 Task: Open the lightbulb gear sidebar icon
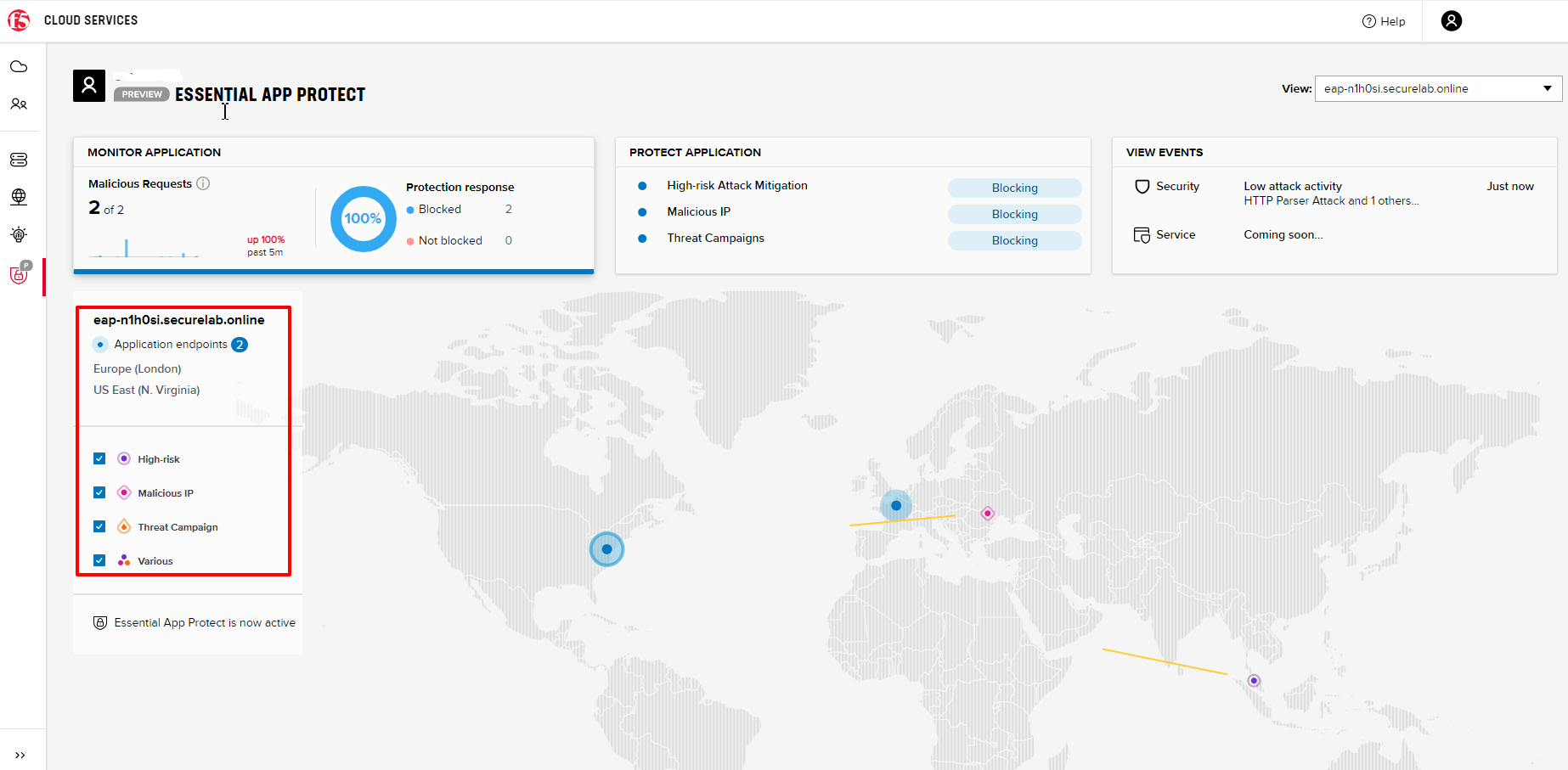click(19, 234)
